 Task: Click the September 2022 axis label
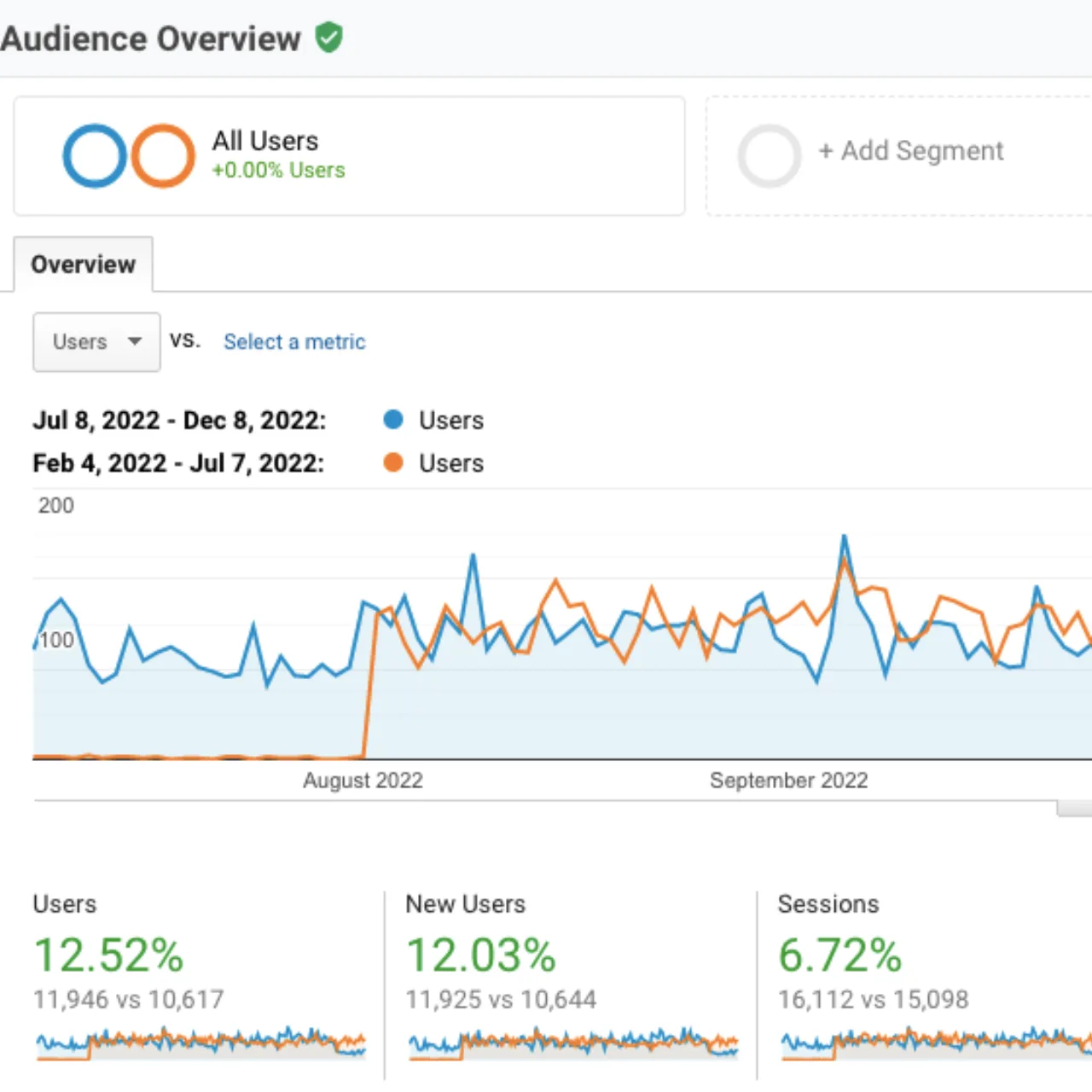tap(788, 781)
